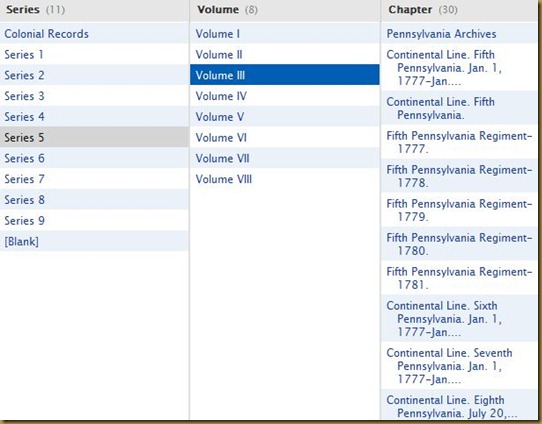The width and height of the screenshot is (542, 424).
Task: Select Series 1
Action: coord(94,54)
